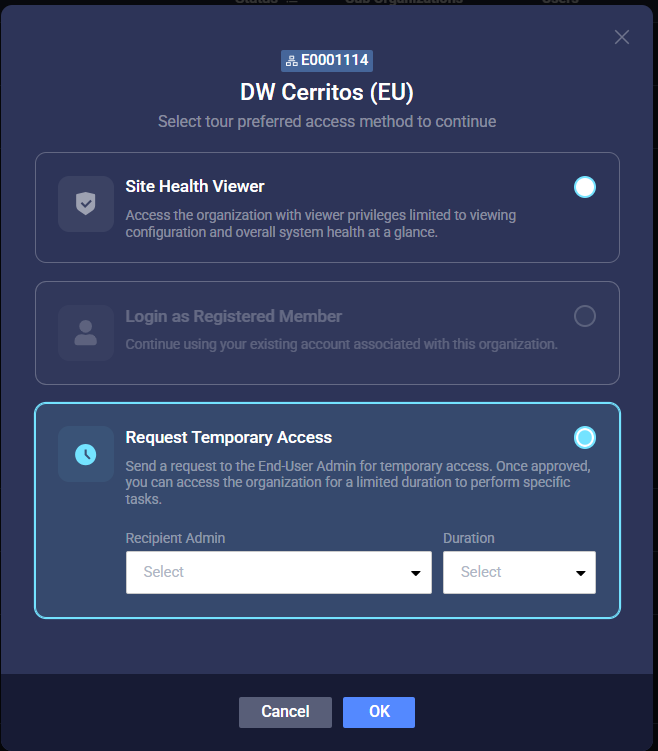Click the Recipient Admin label
The image size is (658, 751).
point(175,538)
